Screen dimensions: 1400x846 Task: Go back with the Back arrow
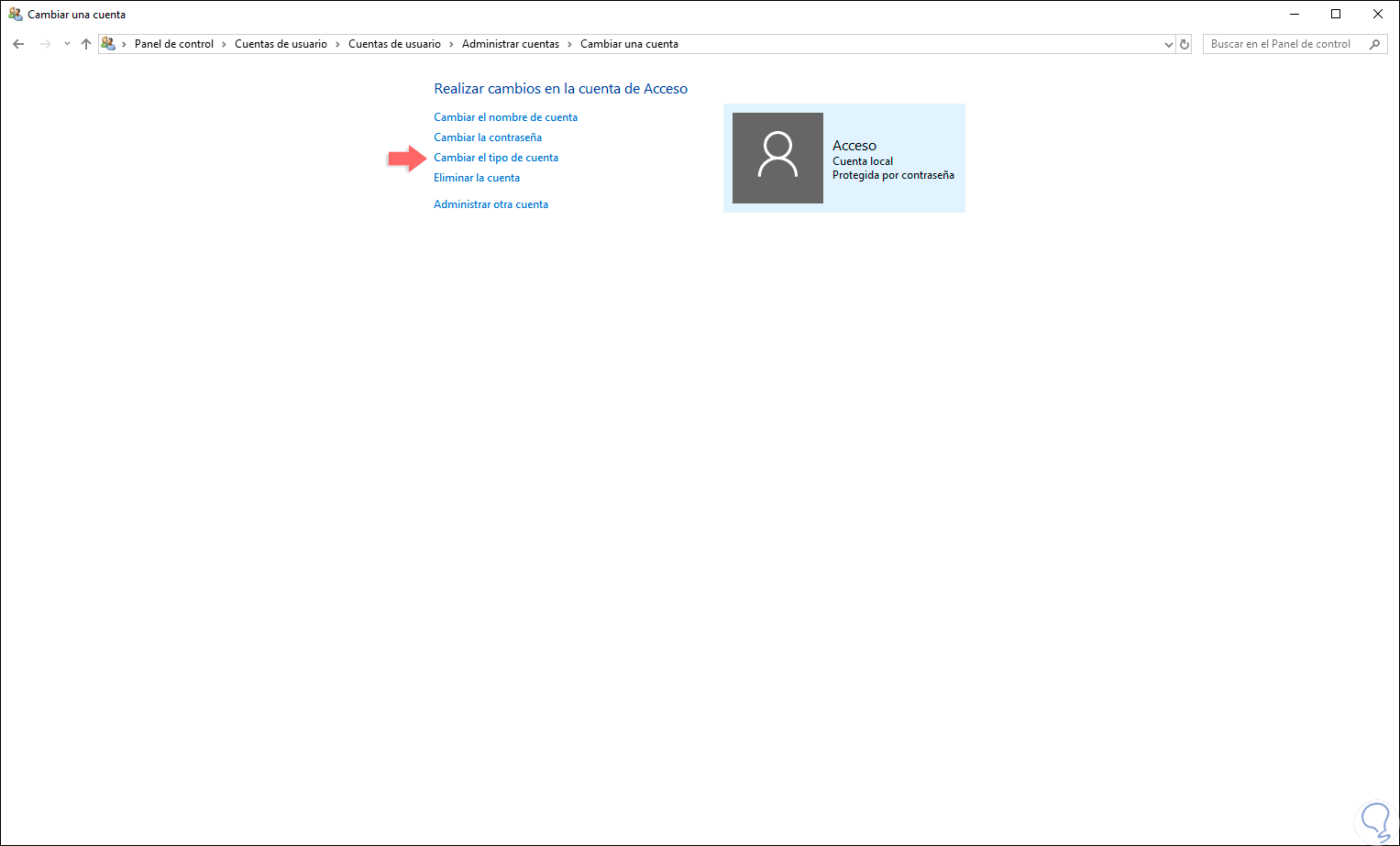tap(18, 44)
